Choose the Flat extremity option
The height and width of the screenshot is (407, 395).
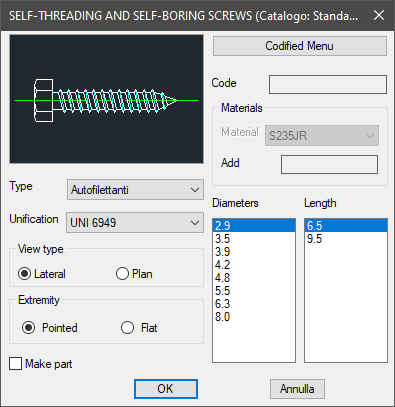click(139, 328)
